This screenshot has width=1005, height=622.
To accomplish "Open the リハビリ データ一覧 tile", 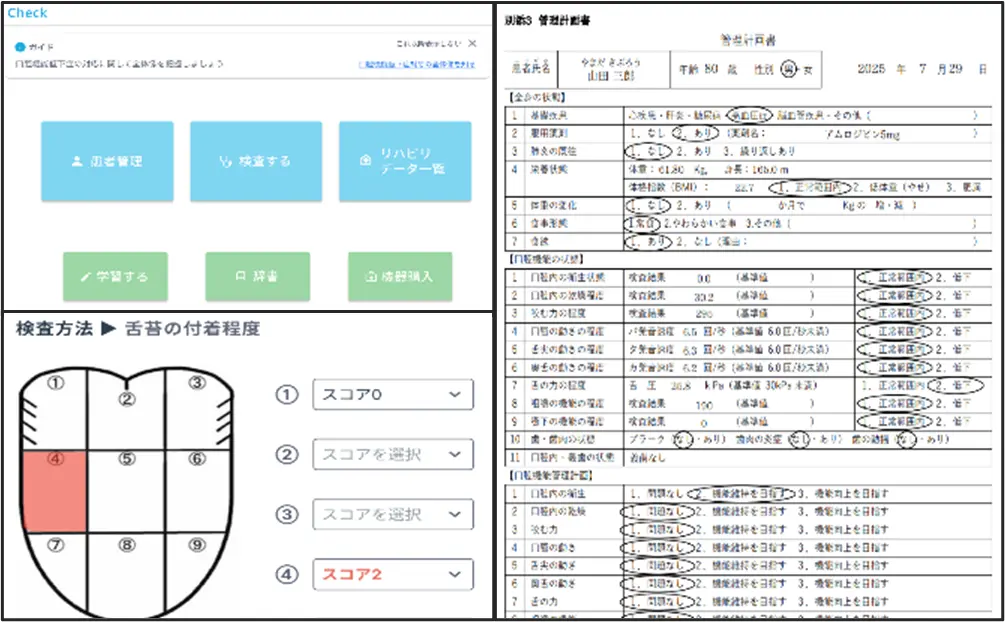I will click(x=405, y=162).
